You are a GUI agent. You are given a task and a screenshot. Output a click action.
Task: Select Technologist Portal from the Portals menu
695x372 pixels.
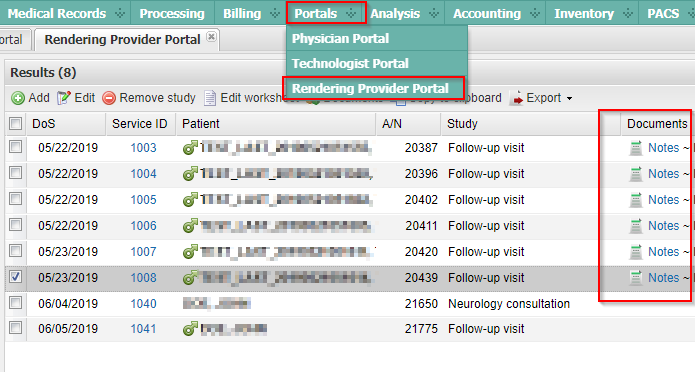(350, 63)
